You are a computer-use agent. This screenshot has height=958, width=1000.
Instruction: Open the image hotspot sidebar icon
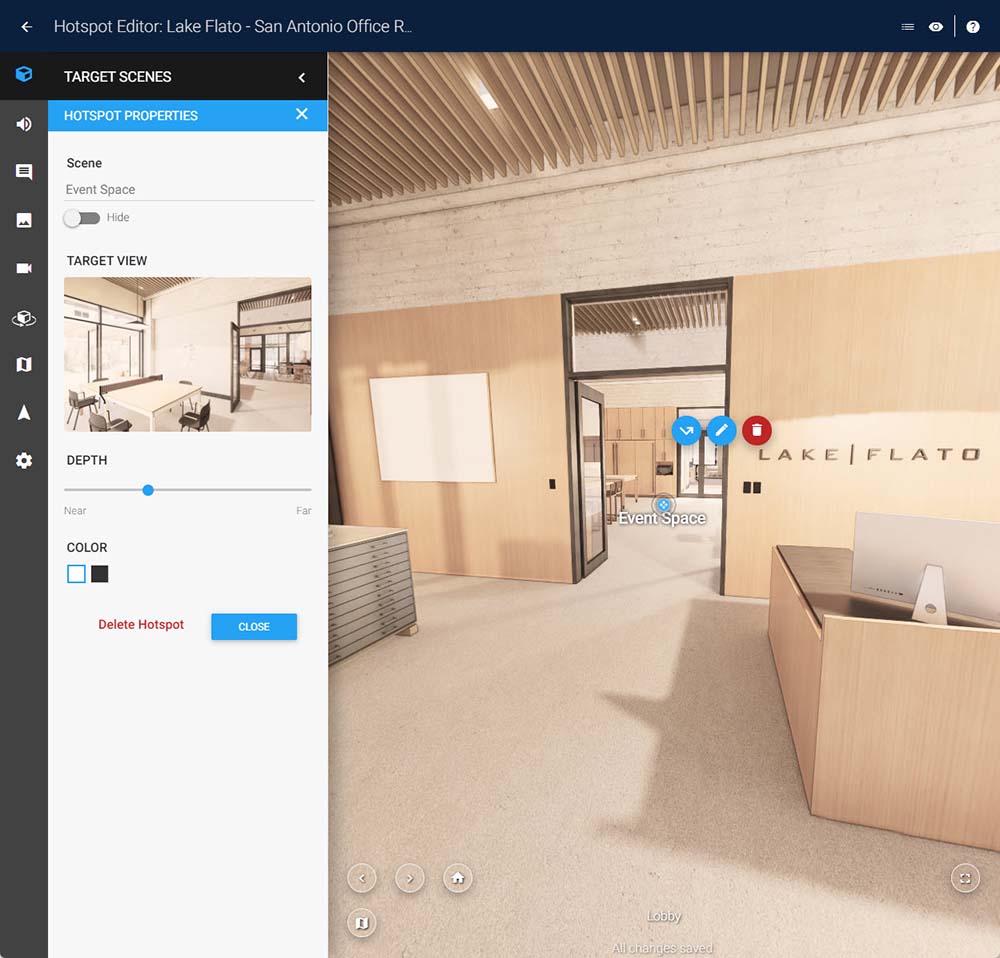pyautogui.click(x=24, y=220)
